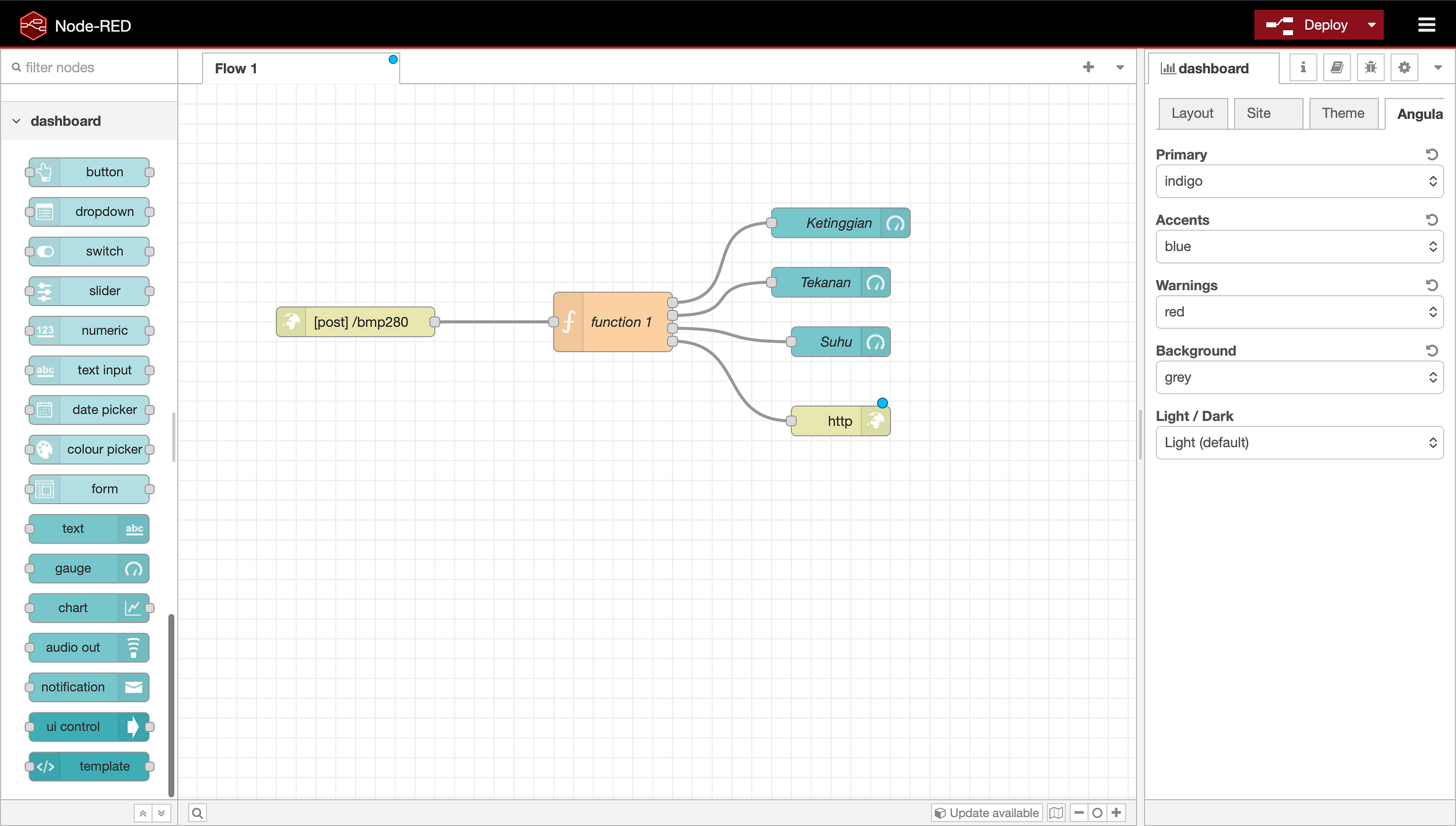
Task: Open the Warnings color dropdown
Action: pyautogui.click(x=1299, y=311)
